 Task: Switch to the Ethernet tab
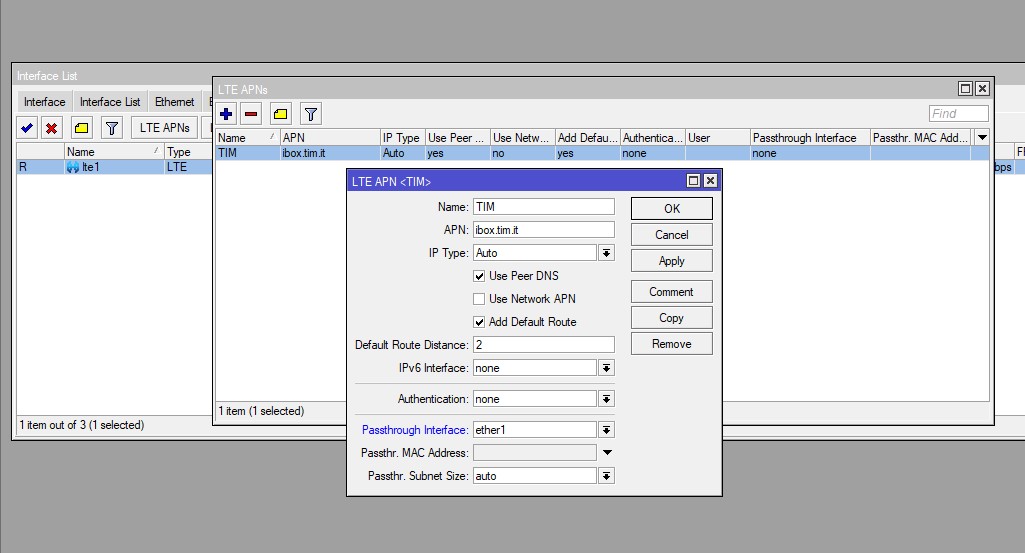click(x=174, y=102)
